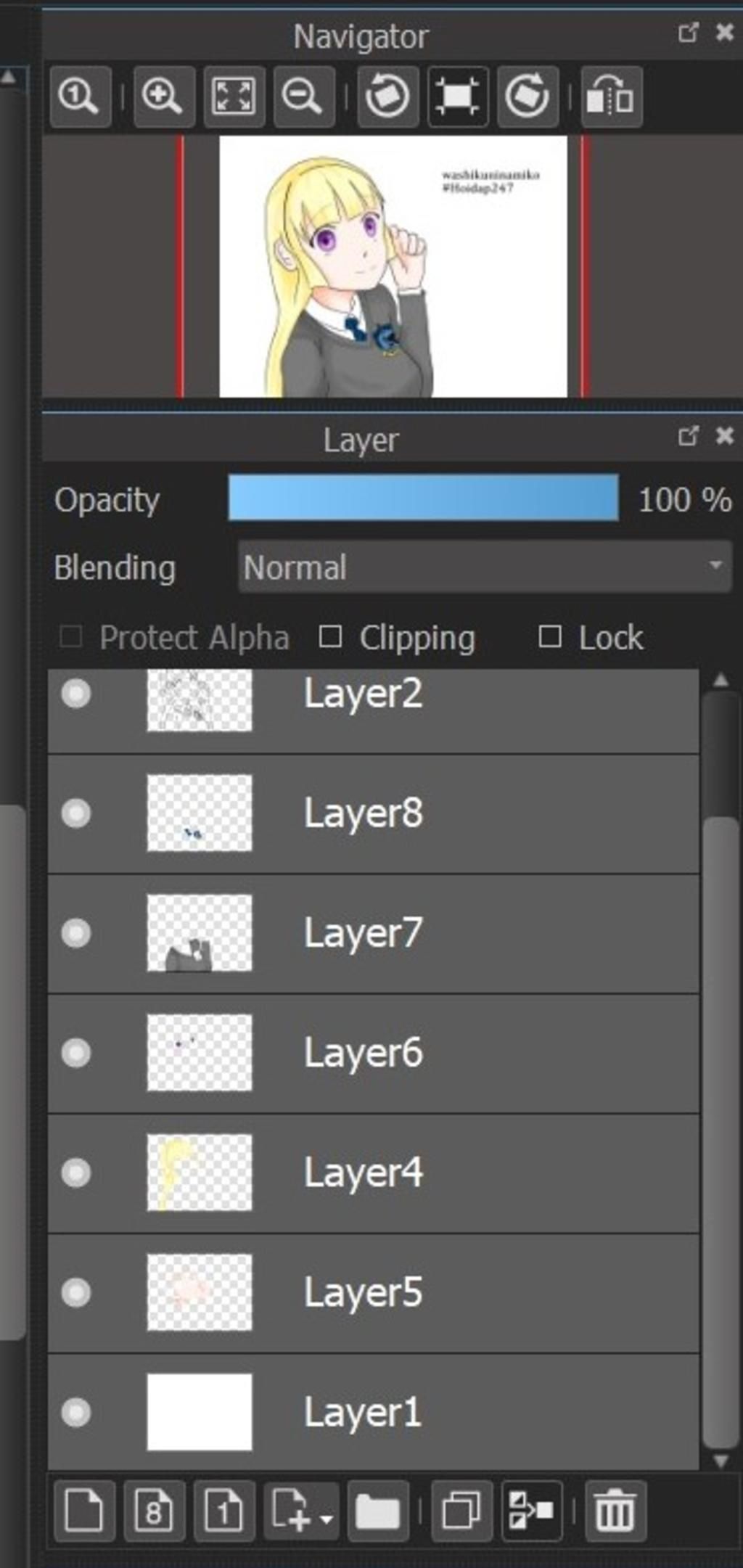Viewport: 743px width, 1568px height.
Task: Rotate canvas left in Navigator
Action: click(x=388, y=97)
